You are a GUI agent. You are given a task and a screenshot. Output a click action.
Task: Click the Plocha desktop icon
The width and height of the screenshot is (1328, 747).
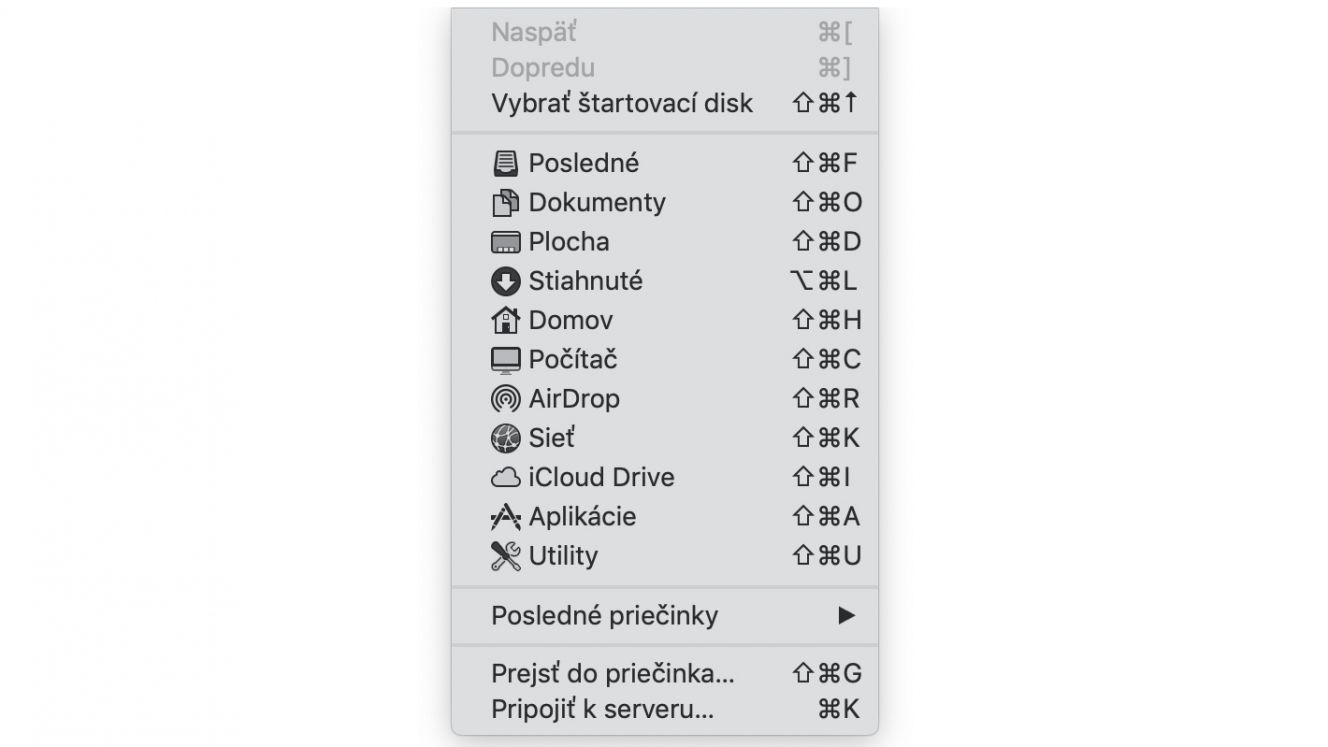pos(506,242)
